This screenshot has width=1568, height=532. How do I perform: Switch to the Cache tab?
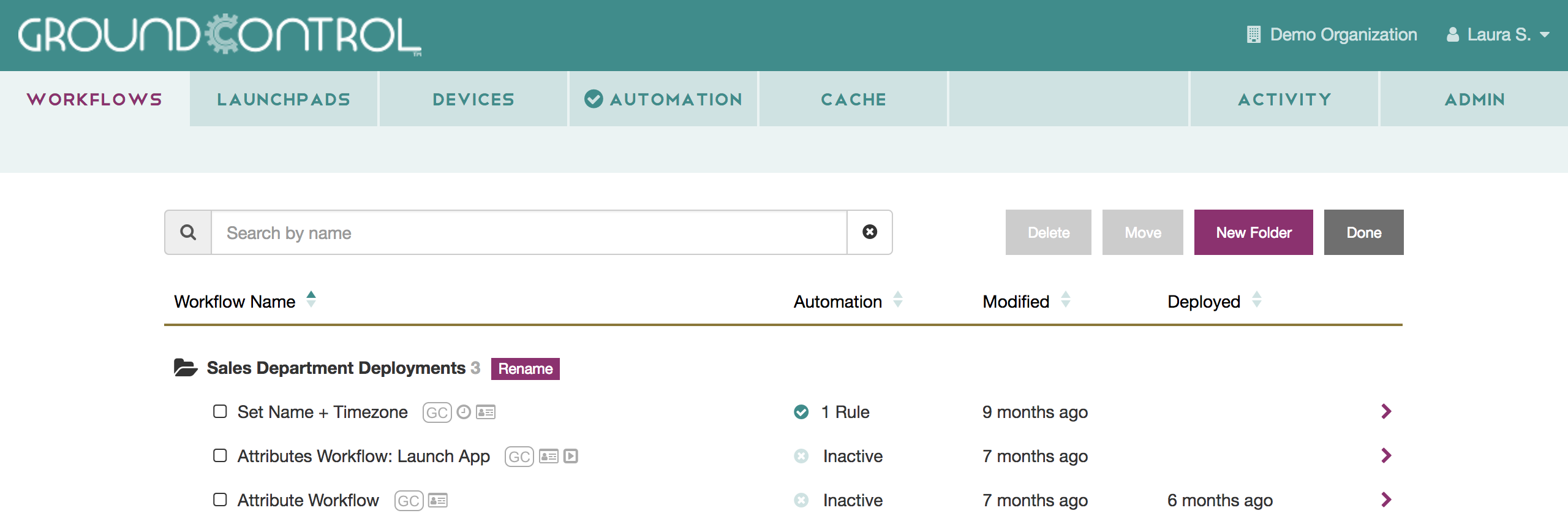pos(853,99)
